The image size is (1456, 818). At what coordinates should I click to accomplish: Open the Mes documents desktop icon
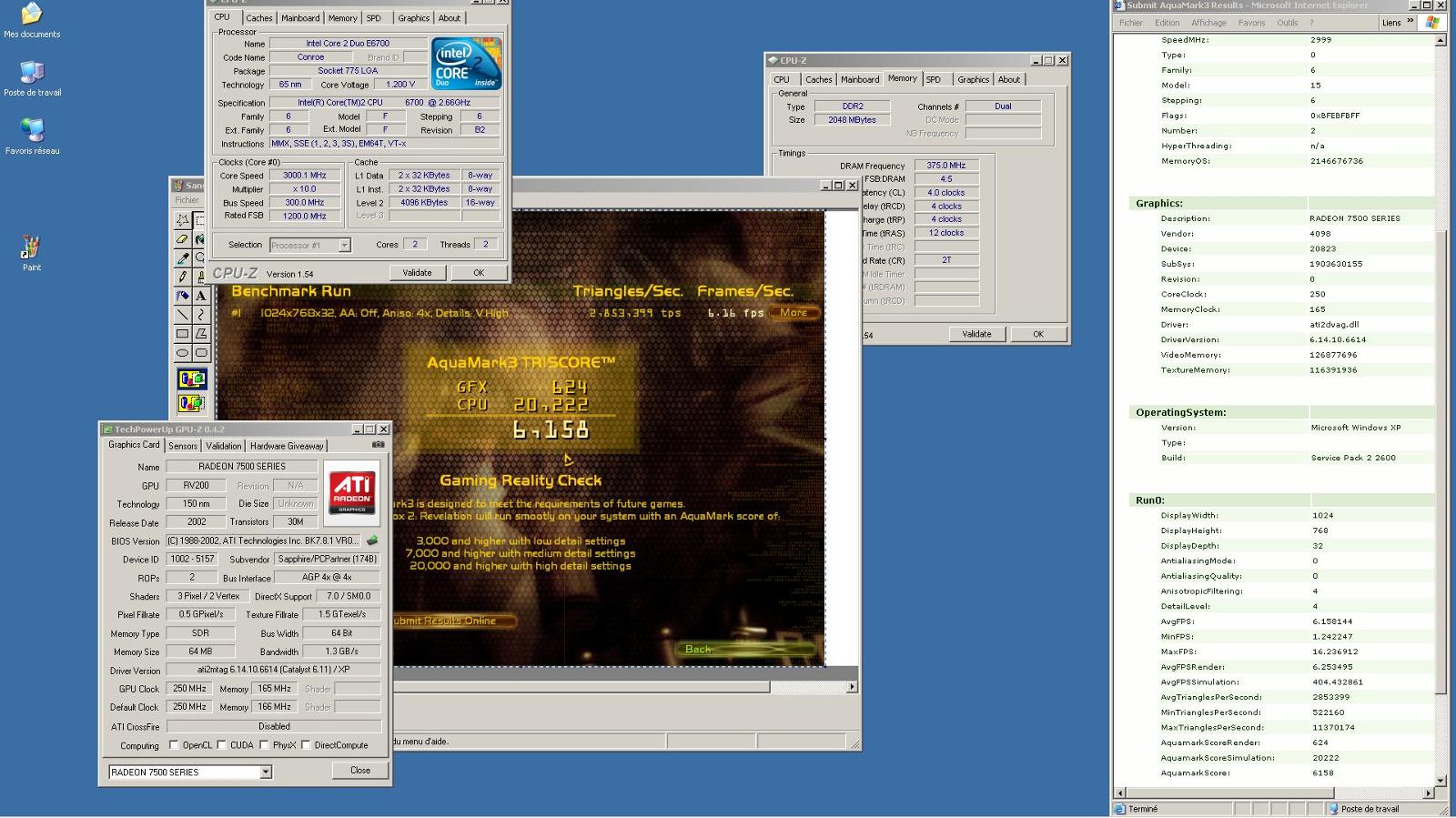tap(32, 21)
